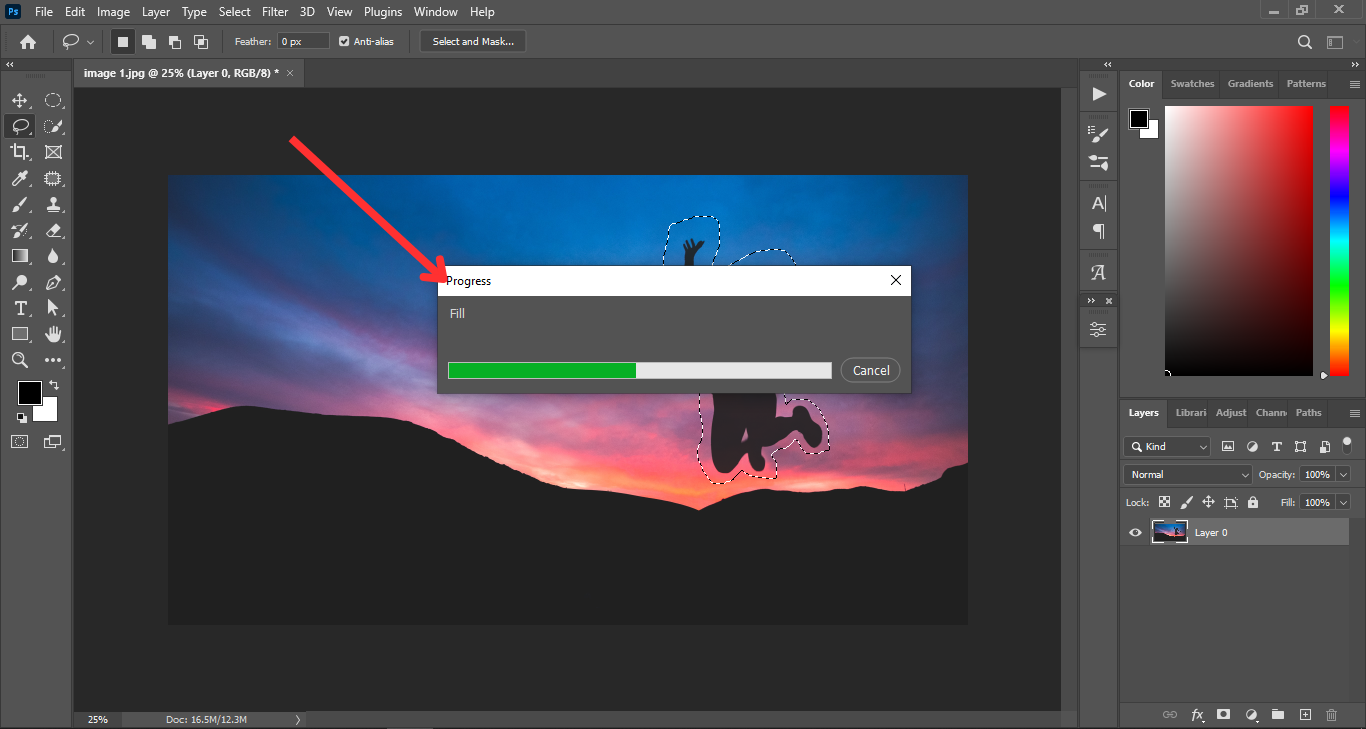Select the Rectangle shape tool
The image size is (1366, 729).
click(19, 334)
